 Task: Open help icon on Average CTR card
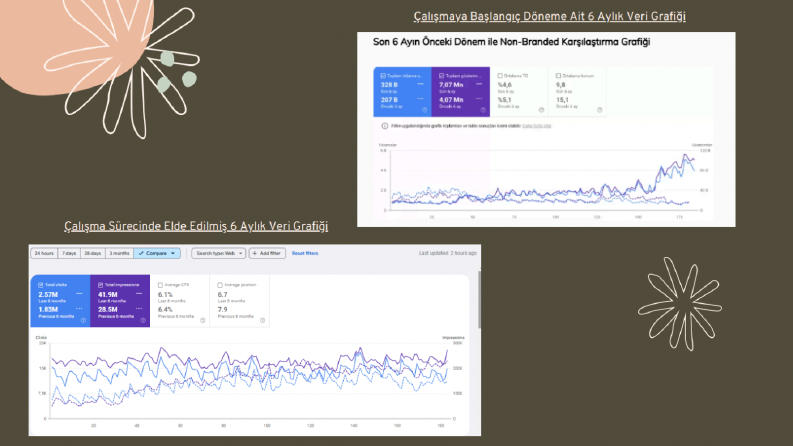203,321
